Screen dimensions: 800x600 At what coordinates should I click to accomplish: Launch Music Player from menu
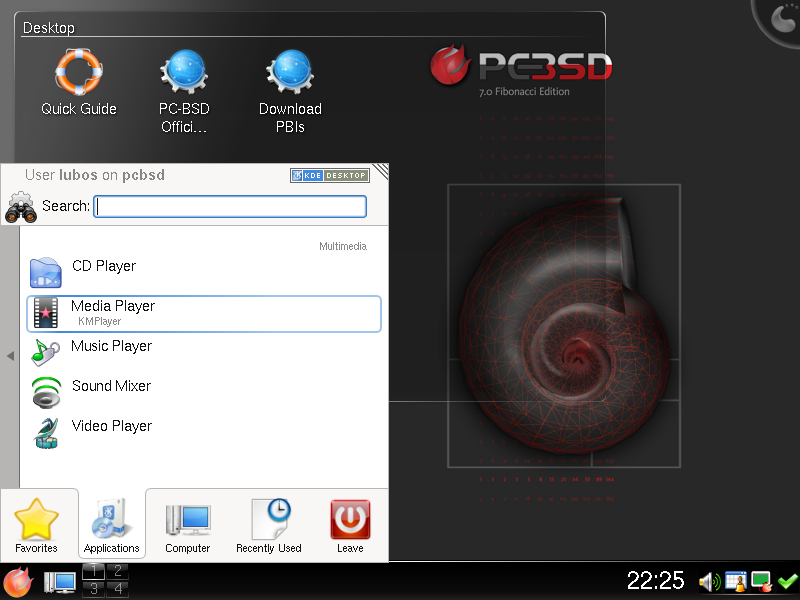[204, 353]
